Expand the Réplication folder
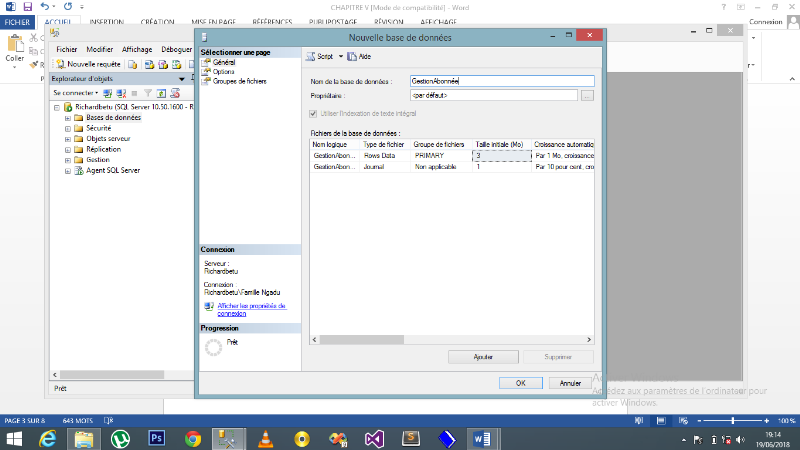The height and width of the screenshot is (450, 800). click(x=68, y=150)
